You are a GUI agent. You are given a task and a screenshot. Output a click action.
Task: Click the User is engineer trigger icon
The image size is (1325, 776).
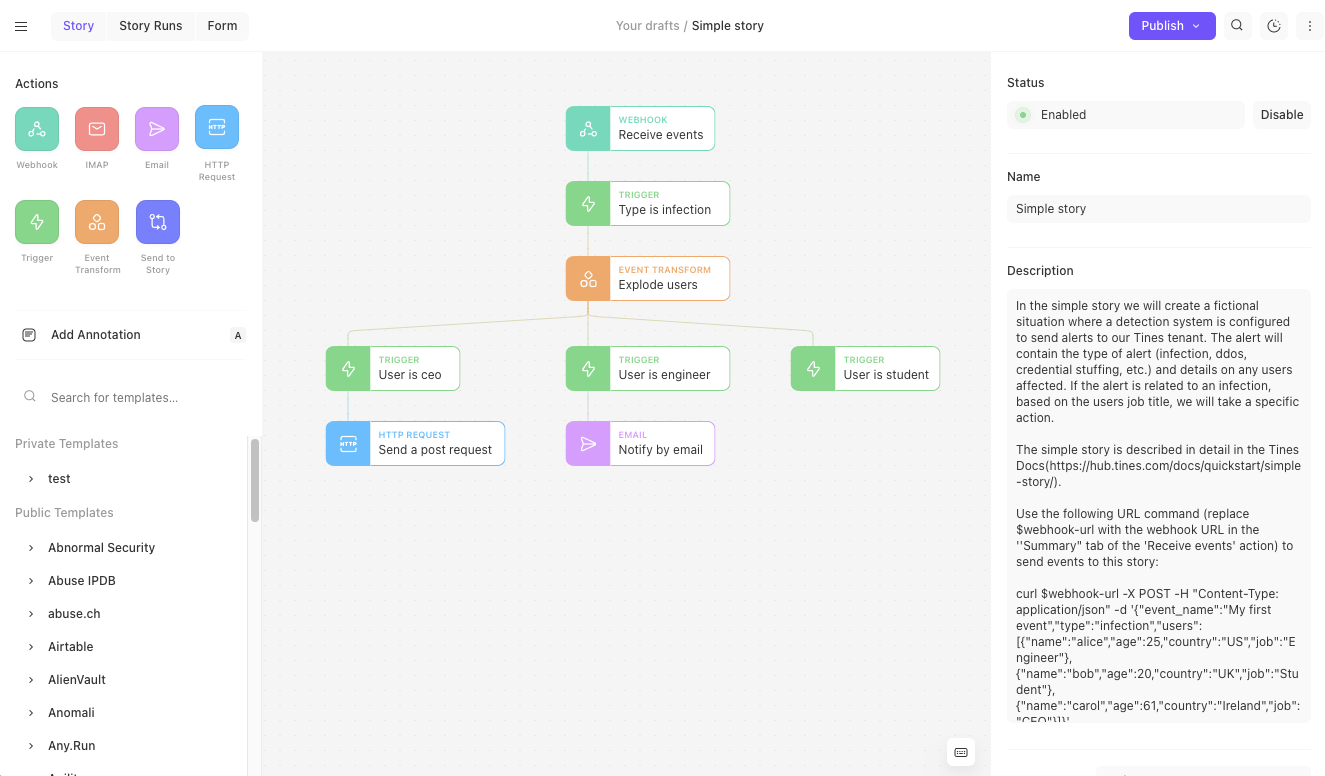point(588,369)
